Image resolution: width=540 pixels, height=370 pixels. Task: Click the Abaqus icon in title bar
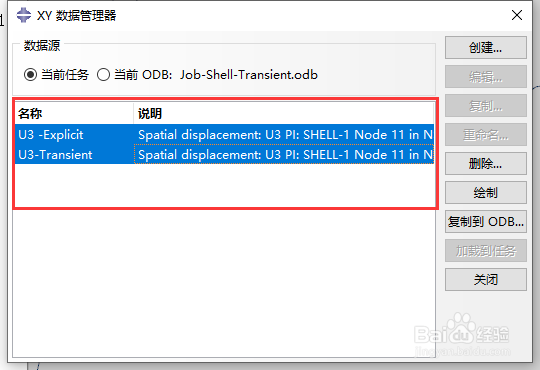(x=23, y=15)
